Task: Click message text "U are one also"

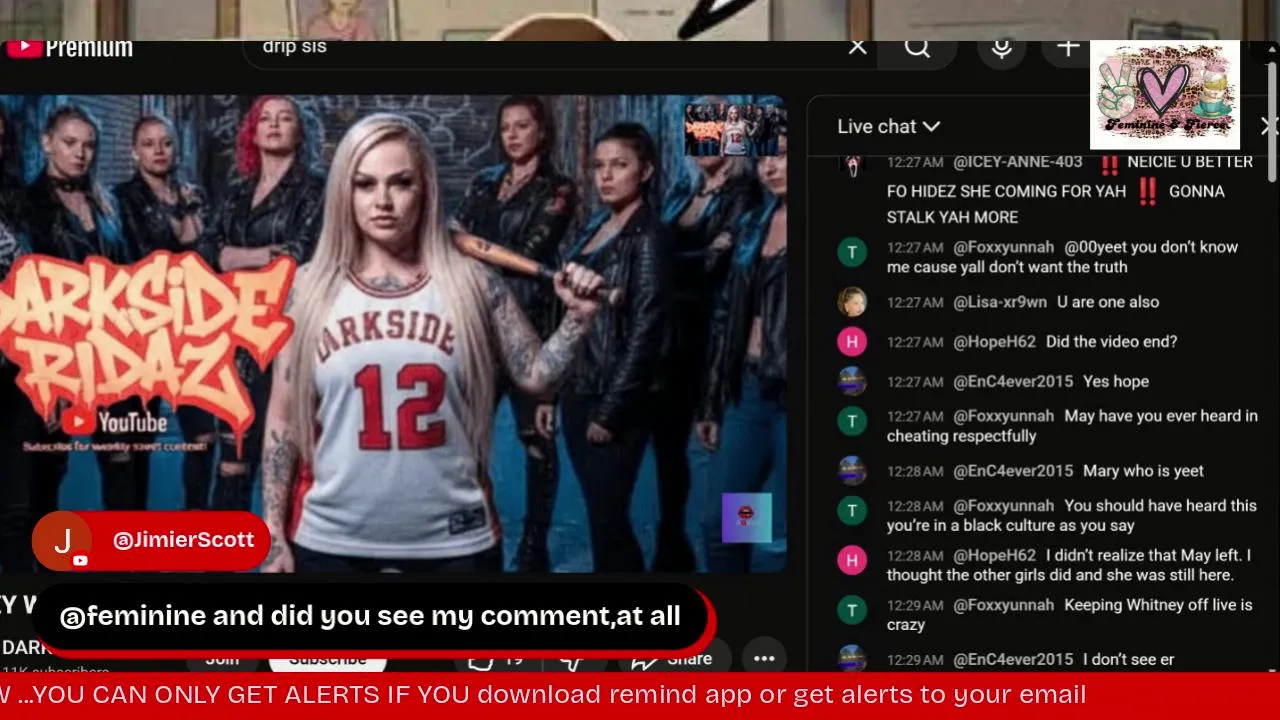Action: pyautogui.click(x=1108, y=302)
